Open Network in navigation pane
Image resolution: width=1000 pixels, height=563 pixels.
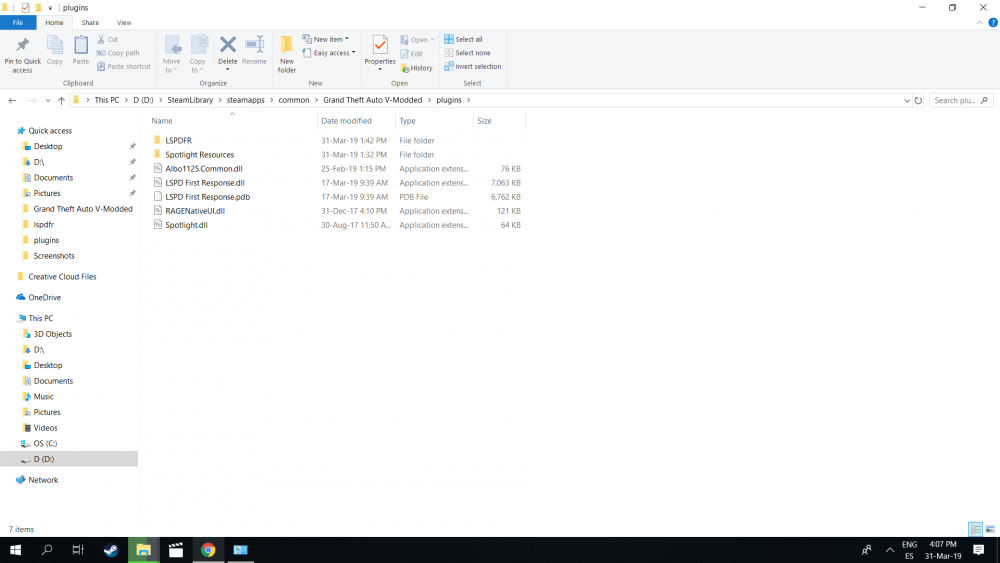click(x=43, y=479)
